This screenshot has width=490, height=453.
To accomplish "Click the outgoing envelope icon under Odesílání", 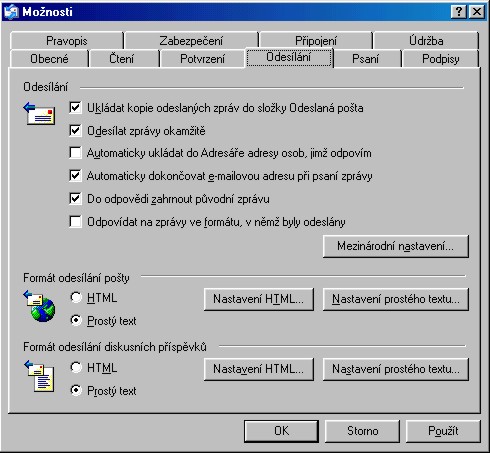I will (x=39, y=114).
